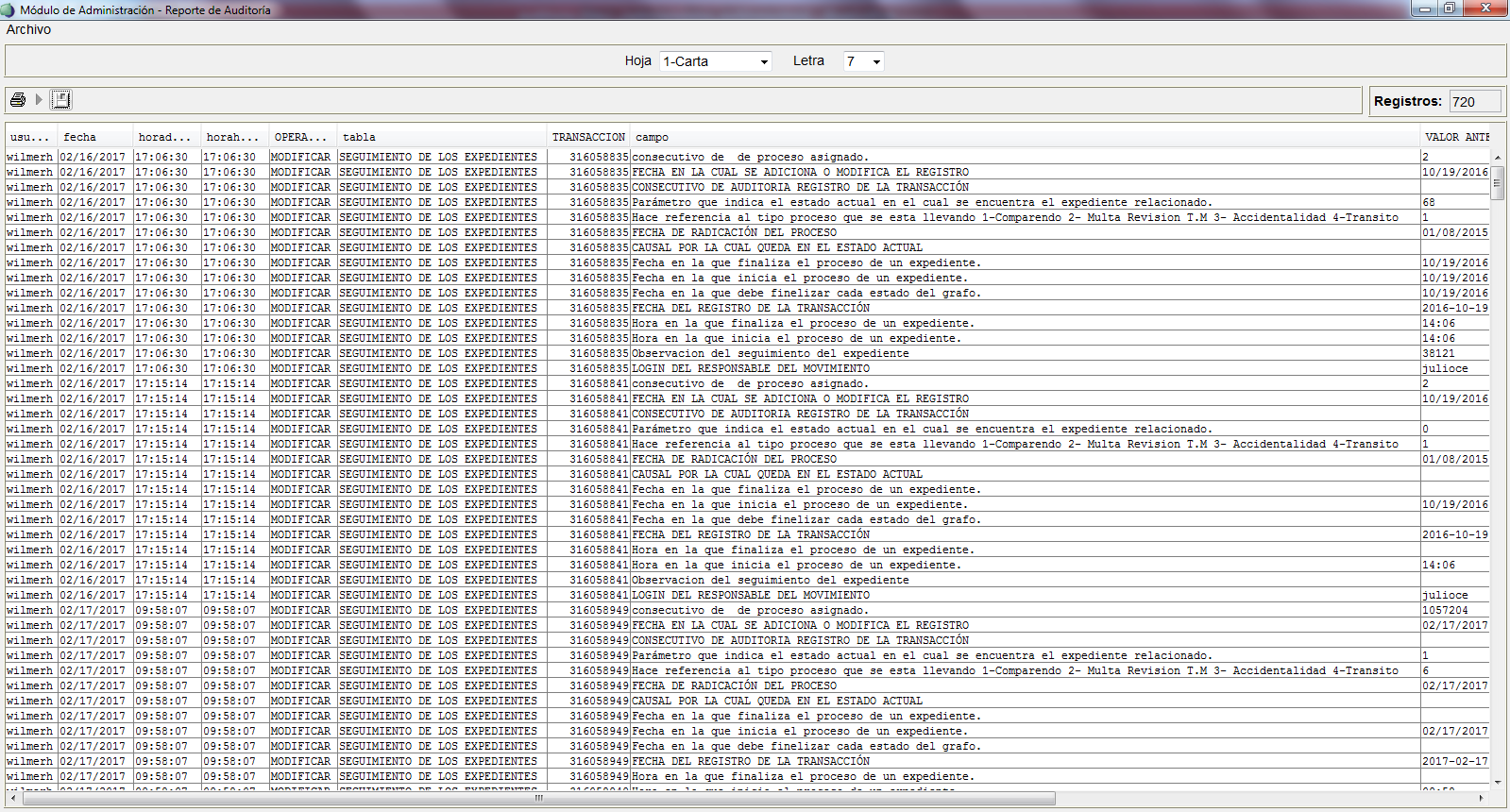This screenshot has width=1510, height=812.
Task: Click the vertical scrollbar down arrow
Action: click(1498, 783)
